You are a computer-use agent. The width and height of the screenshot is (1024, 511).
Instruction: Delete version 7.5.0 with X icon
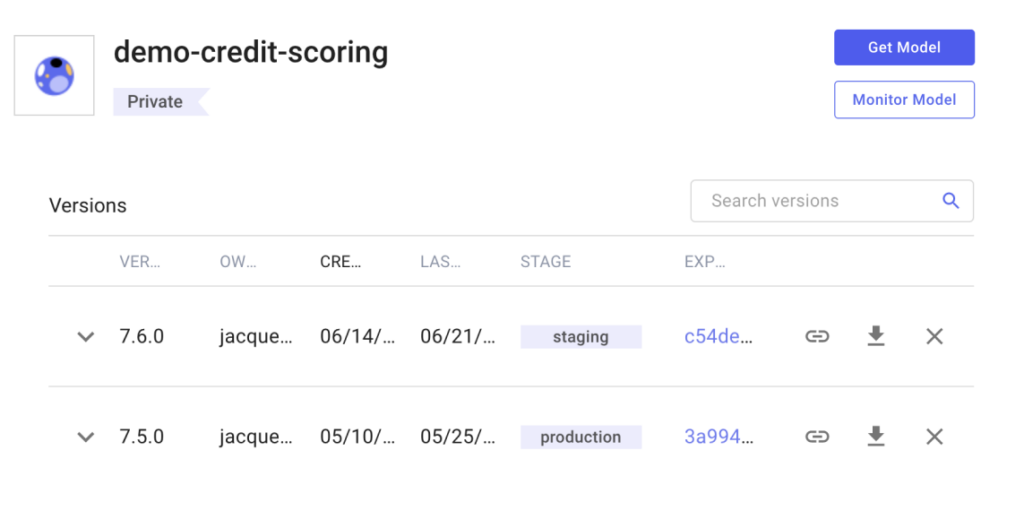(x=935, y=437)
